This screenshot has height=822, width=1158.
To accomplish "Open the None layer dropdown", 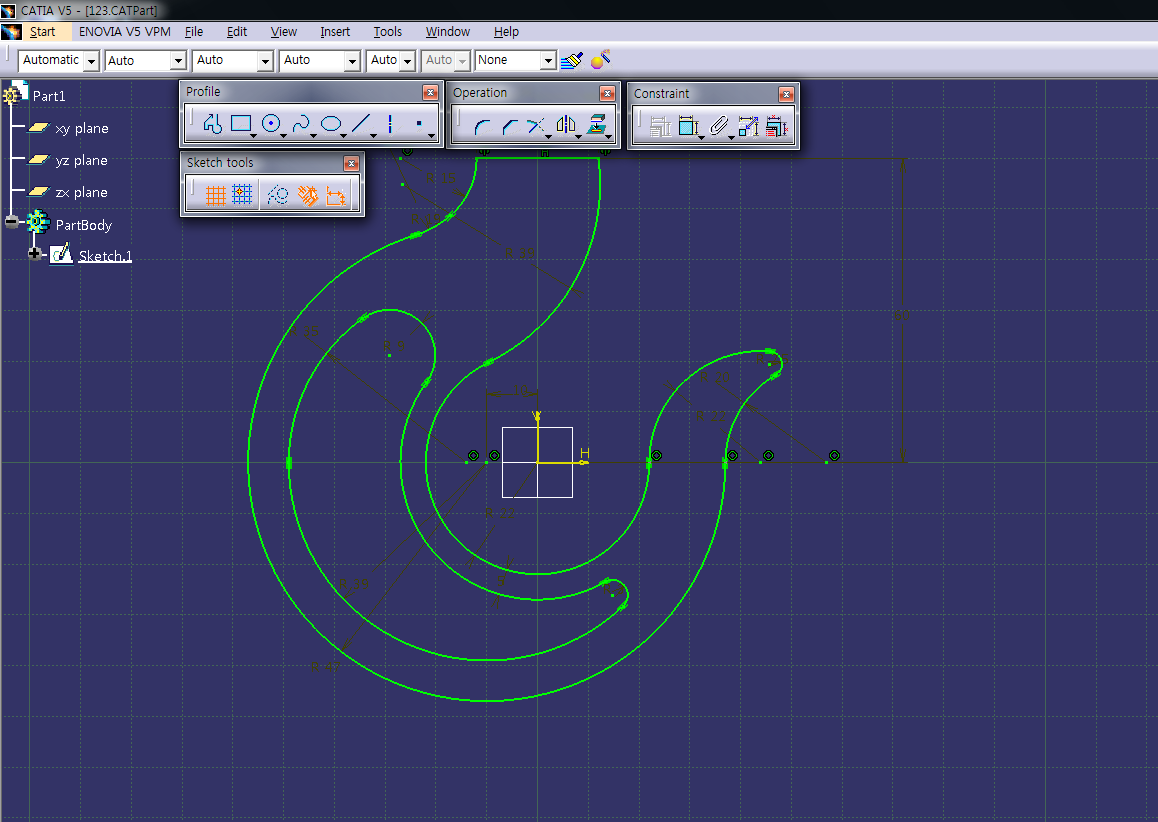I will pos(547,62).
